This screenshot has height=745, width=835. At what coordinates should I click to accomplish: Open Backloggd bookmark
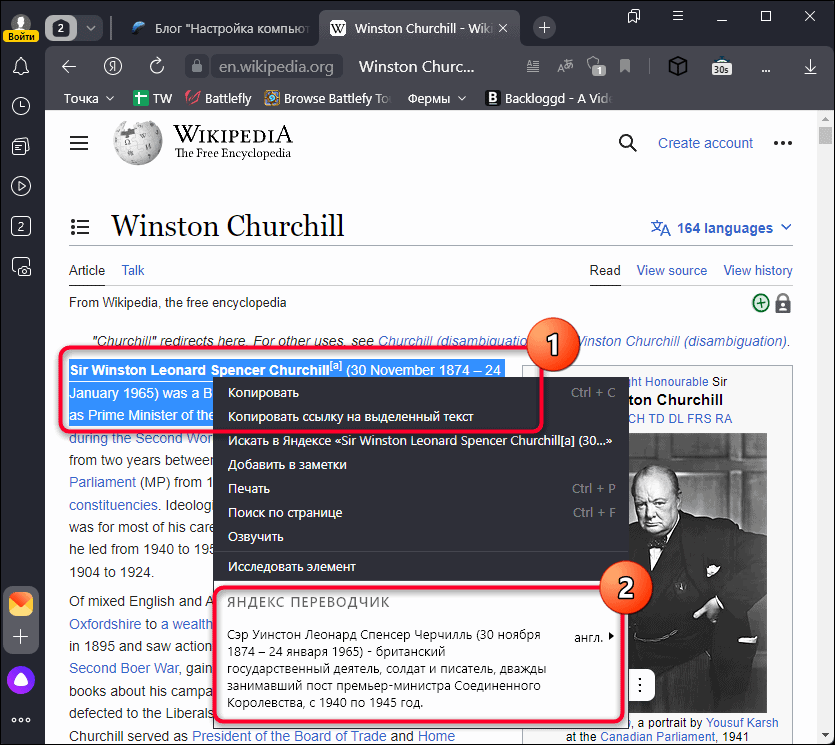point(549,99)
